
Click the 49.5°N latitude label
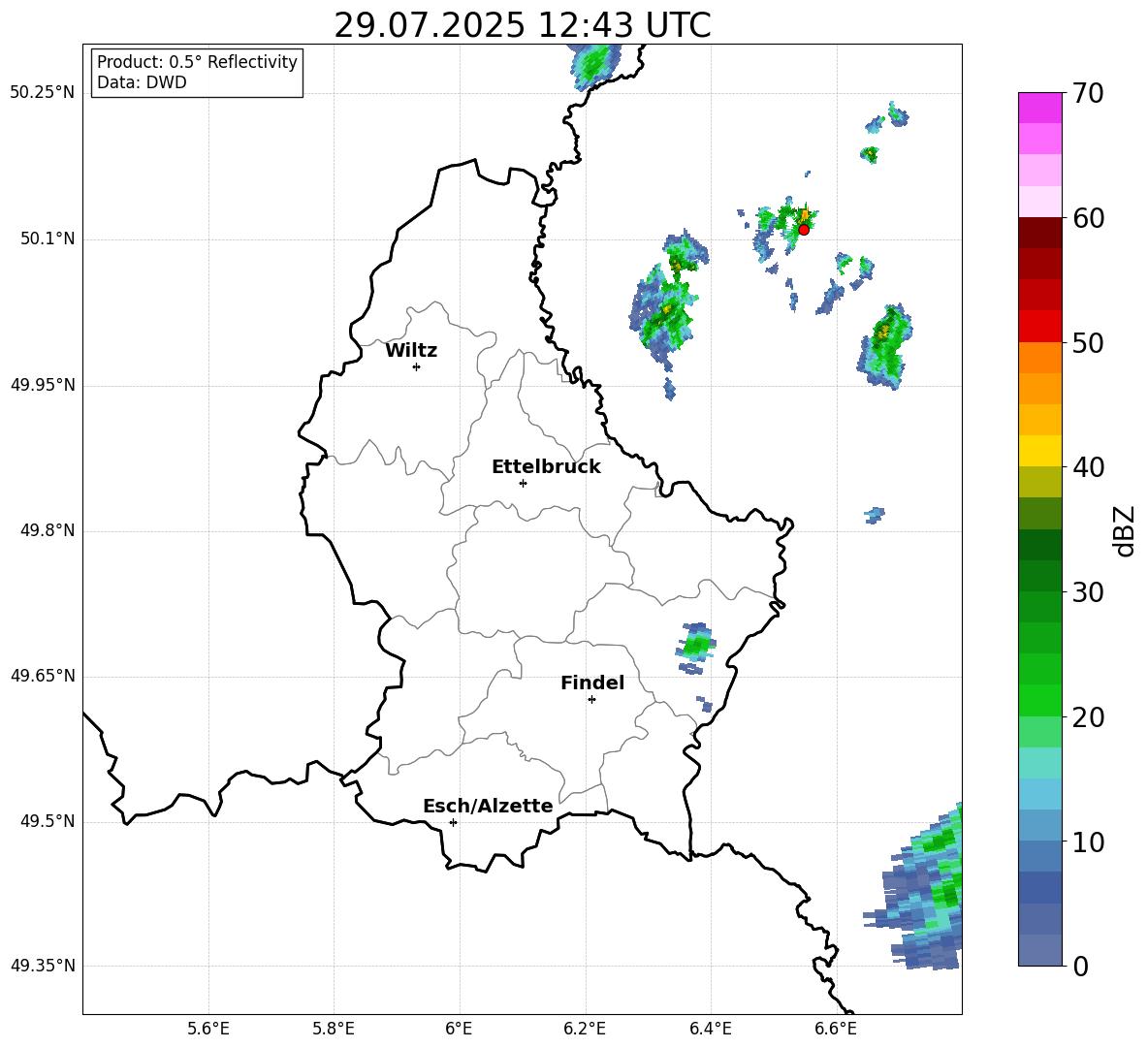coord(48,821)
